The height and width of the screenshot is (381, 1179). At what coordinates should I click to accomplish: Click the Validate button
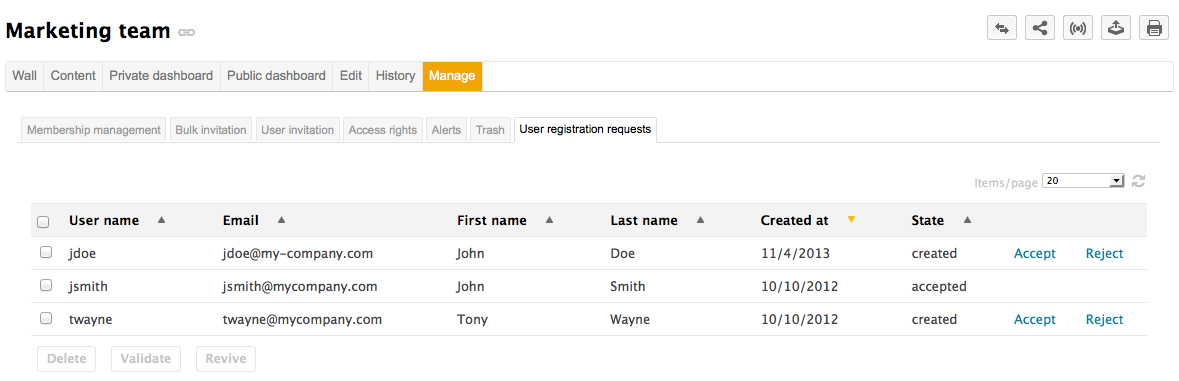pos(146,358)
